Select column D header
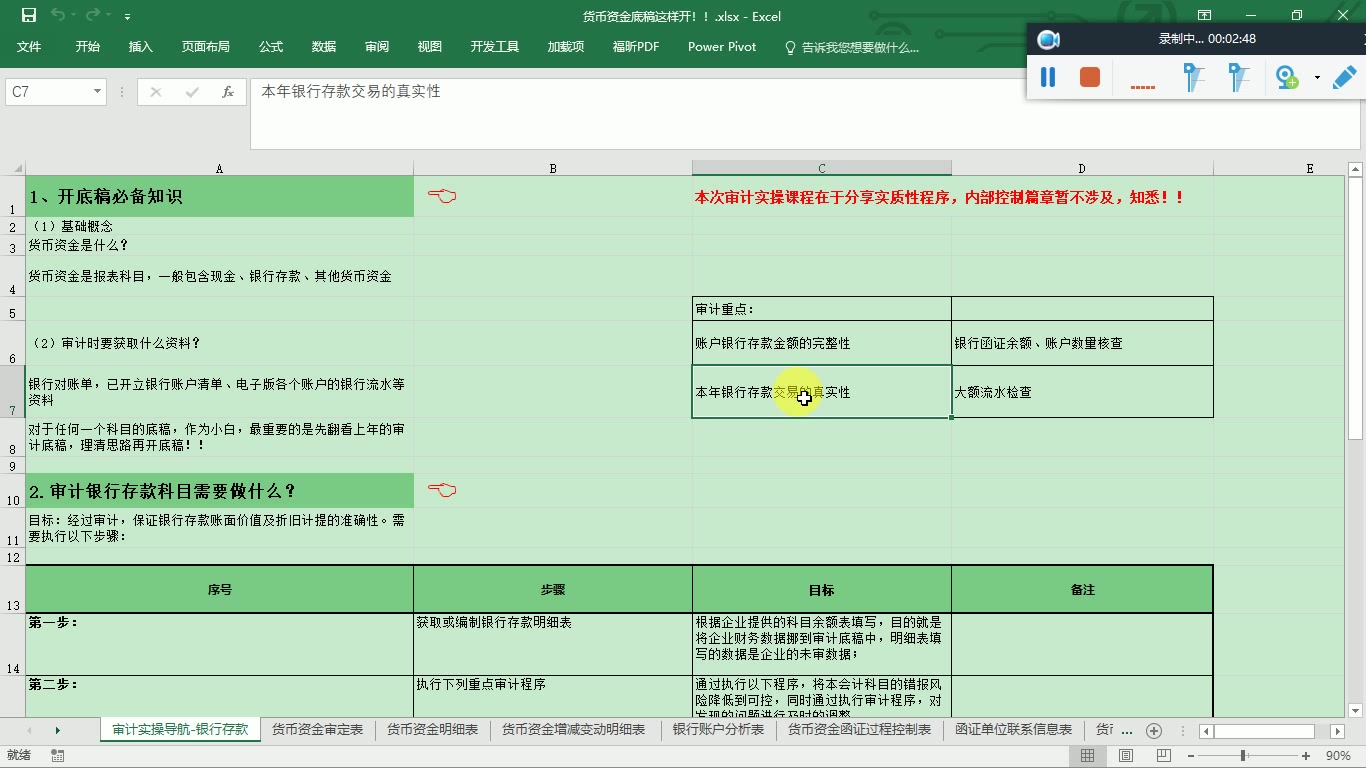The height and width of the screenshot is (768, 1366). [1082, 168]
